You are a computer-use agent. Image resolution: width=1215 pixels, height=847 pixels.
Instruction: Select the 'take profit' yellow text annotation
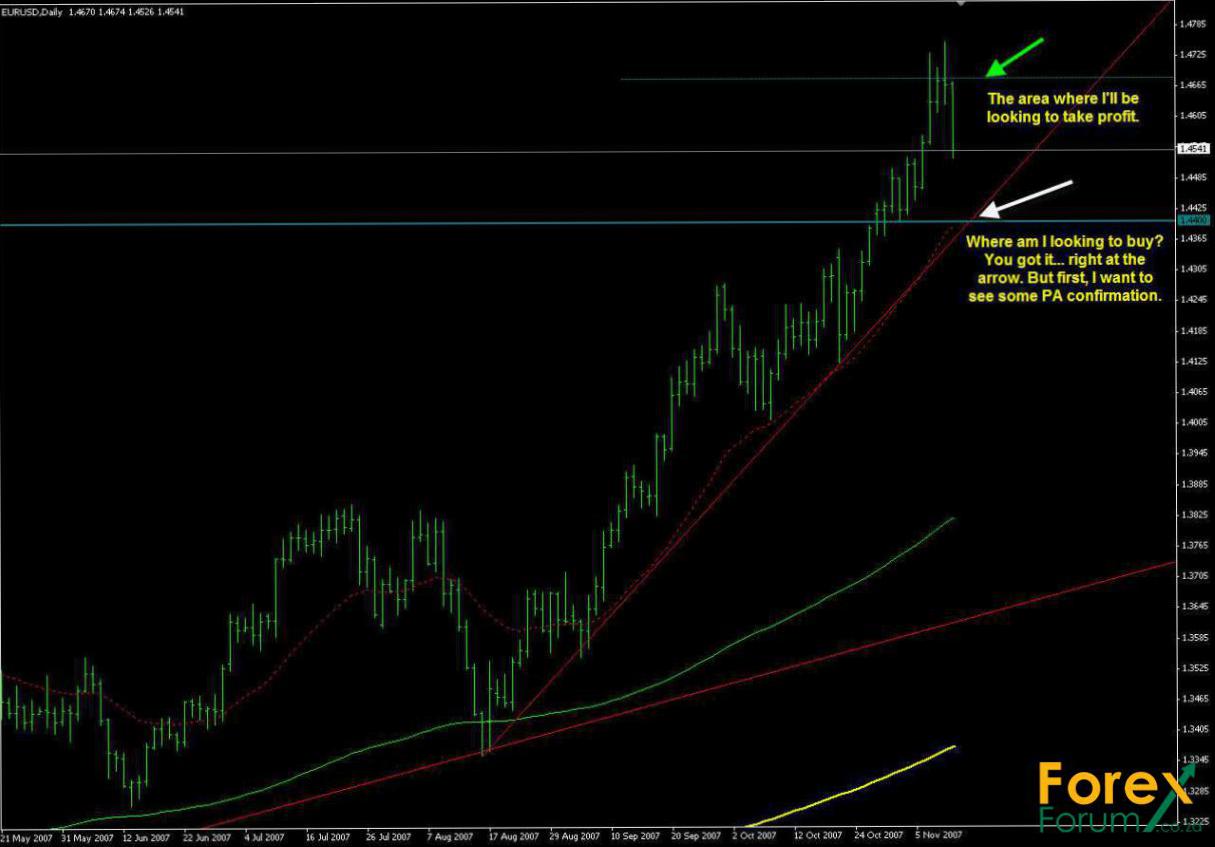pyautogui.click(x=1063, y=108)
